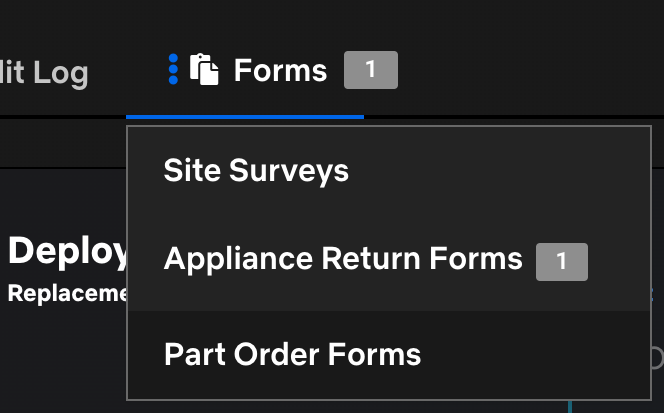
Task: Click the word Appliance in the dropdown
Action: 237,260
